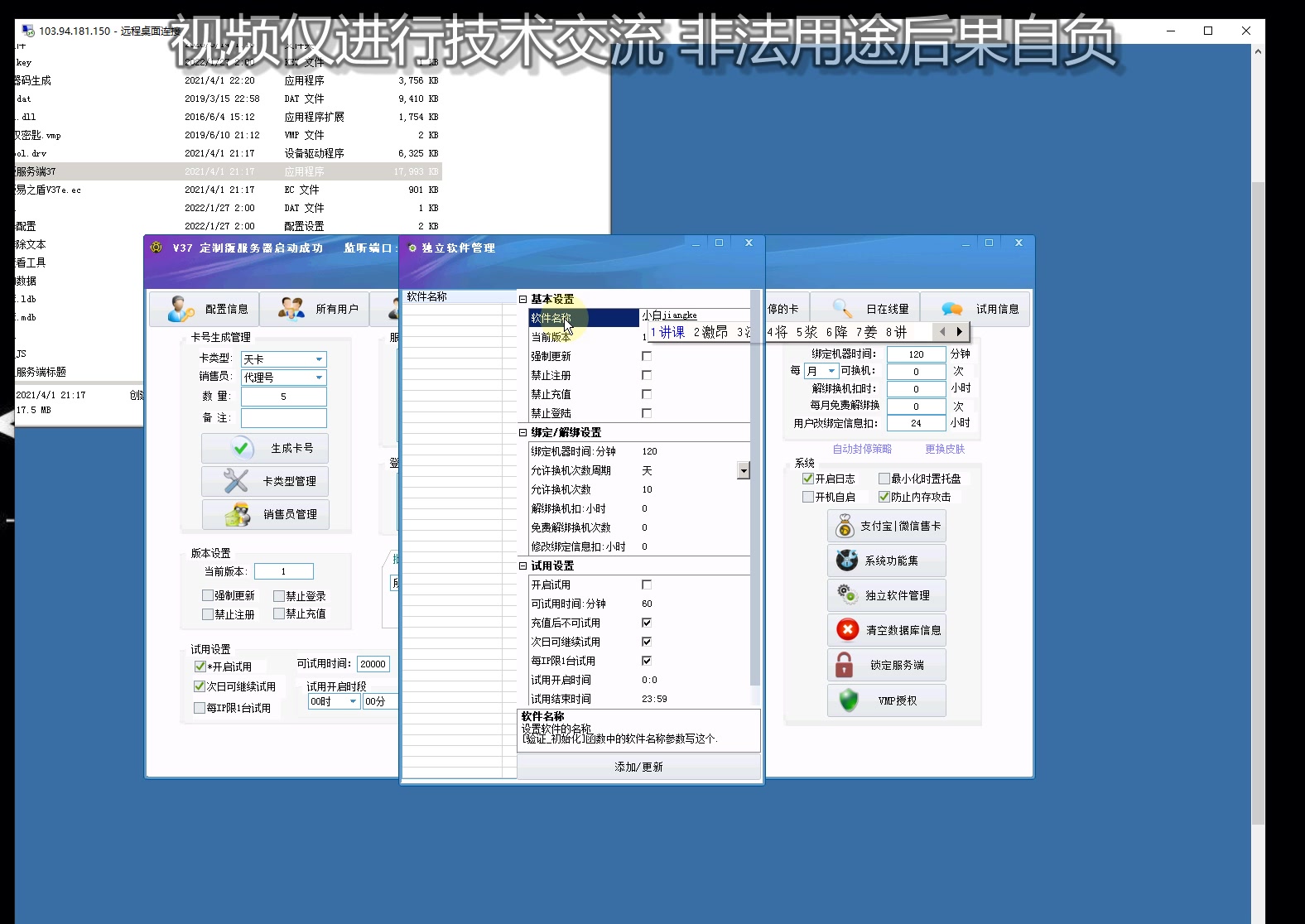Click the 独立软件管理 window title icon
Viewport: 1305px width, 924px height.
pyautogui.click(x=412, y=248)
